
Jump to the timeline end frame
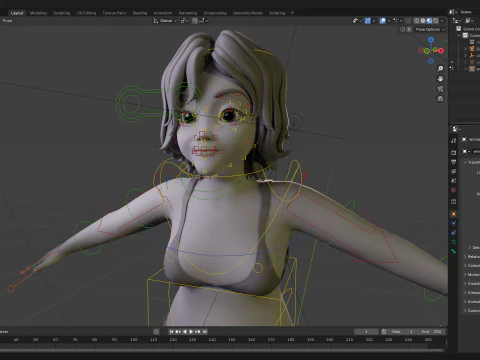tap(205, 332)
